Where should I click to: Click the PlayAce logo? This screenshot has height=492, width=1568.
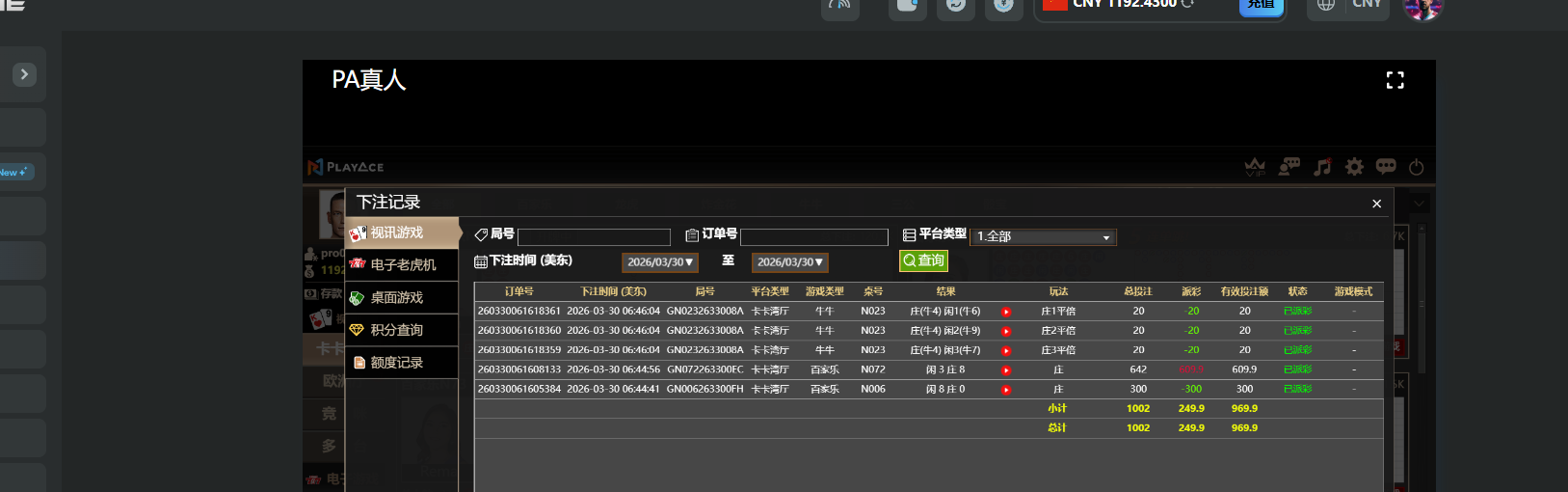[345, 167]
